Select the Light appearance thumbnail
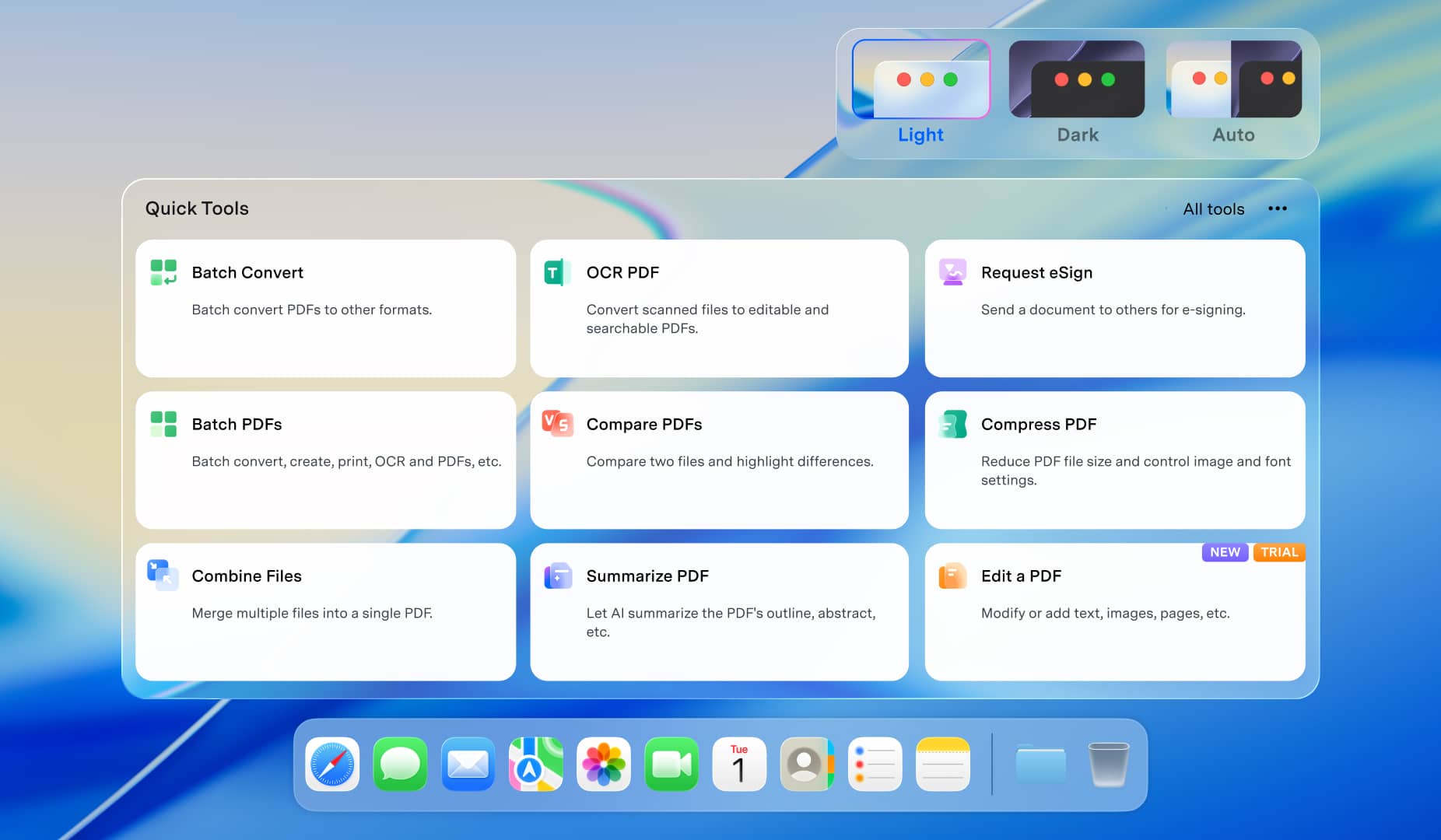1441x840 pixels. click(x=921, y=79)
